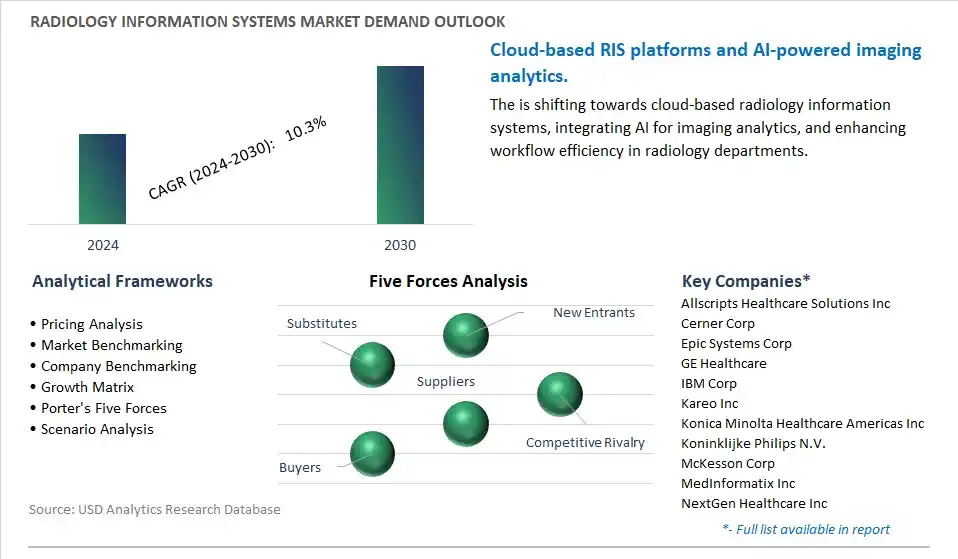Click the green sphere below Suppliers label
This screenshot has height=559, width=958.
click(466, 424)
